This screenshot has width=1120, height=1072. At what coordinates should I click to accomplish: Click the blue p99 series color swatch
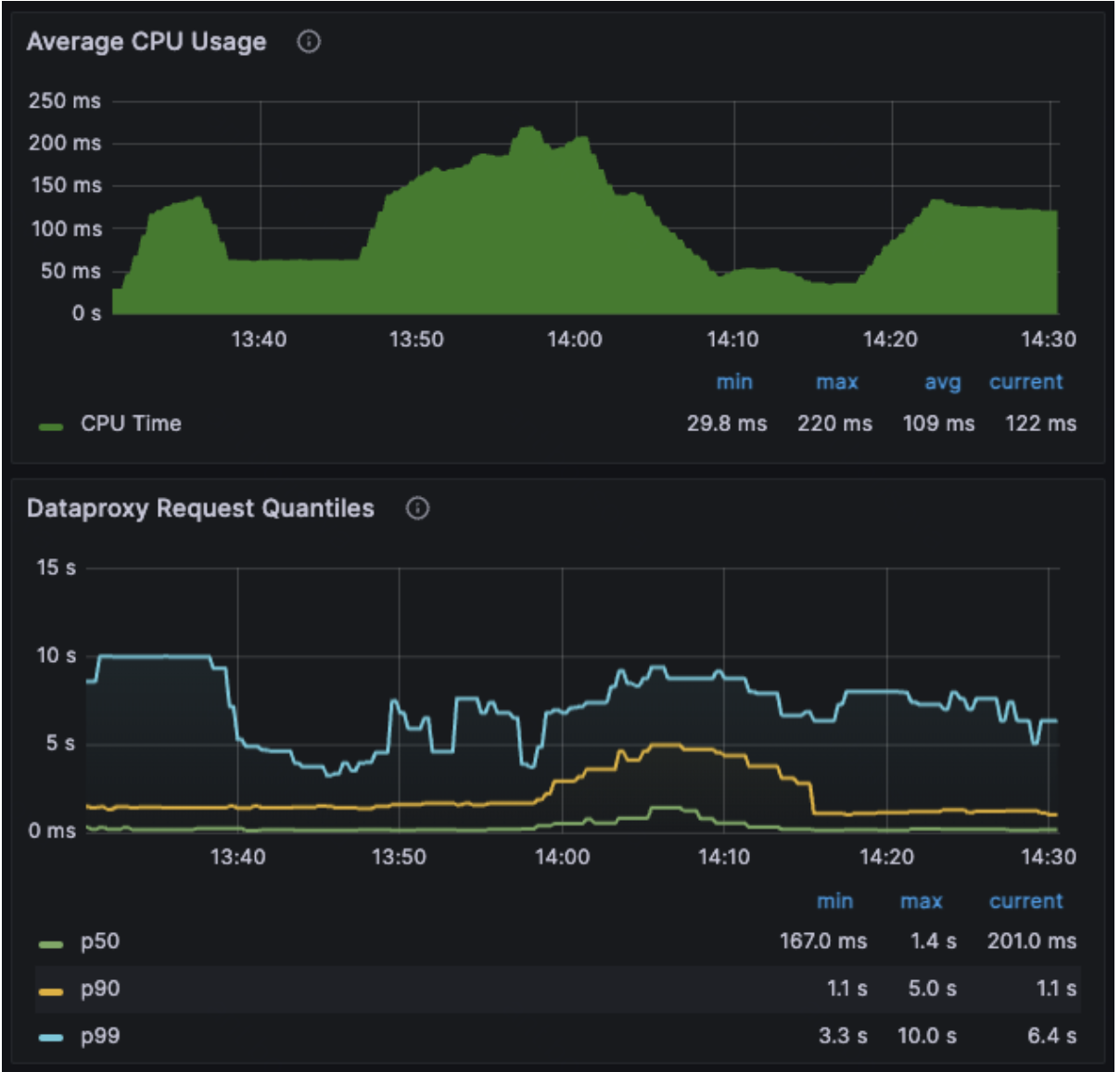click(51, 1038)
